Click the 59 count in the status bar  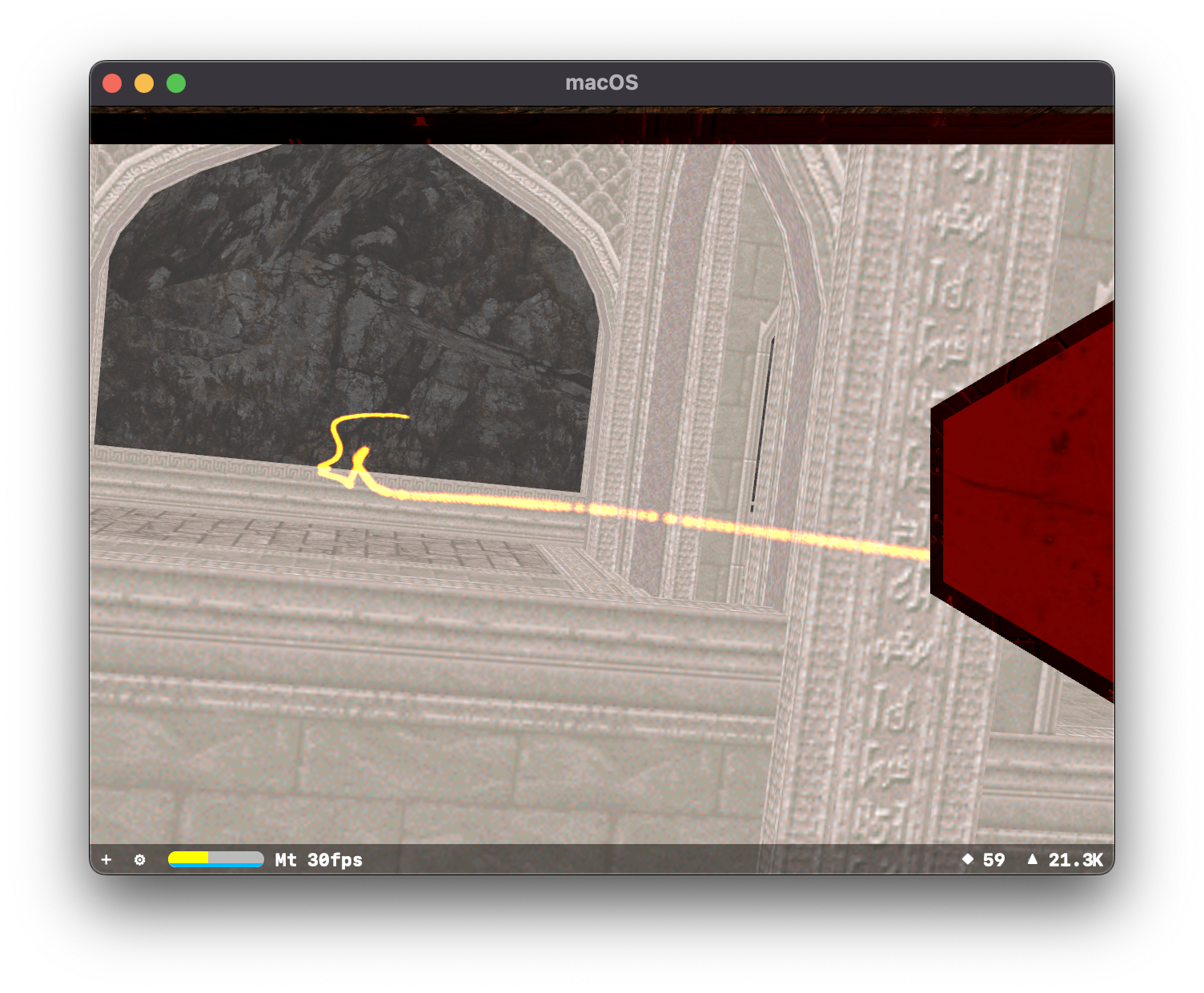993,859
